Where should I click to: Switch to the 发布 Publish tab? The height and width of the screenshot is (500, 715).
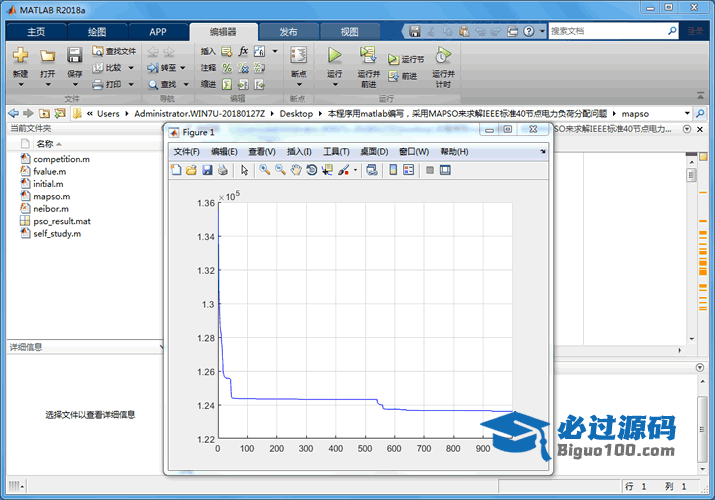pos(288,32)
